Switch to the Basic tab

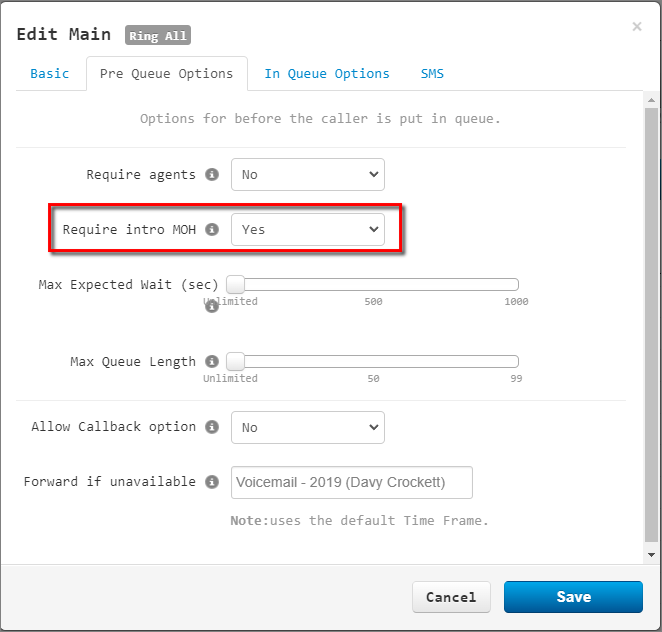(50, 73)
